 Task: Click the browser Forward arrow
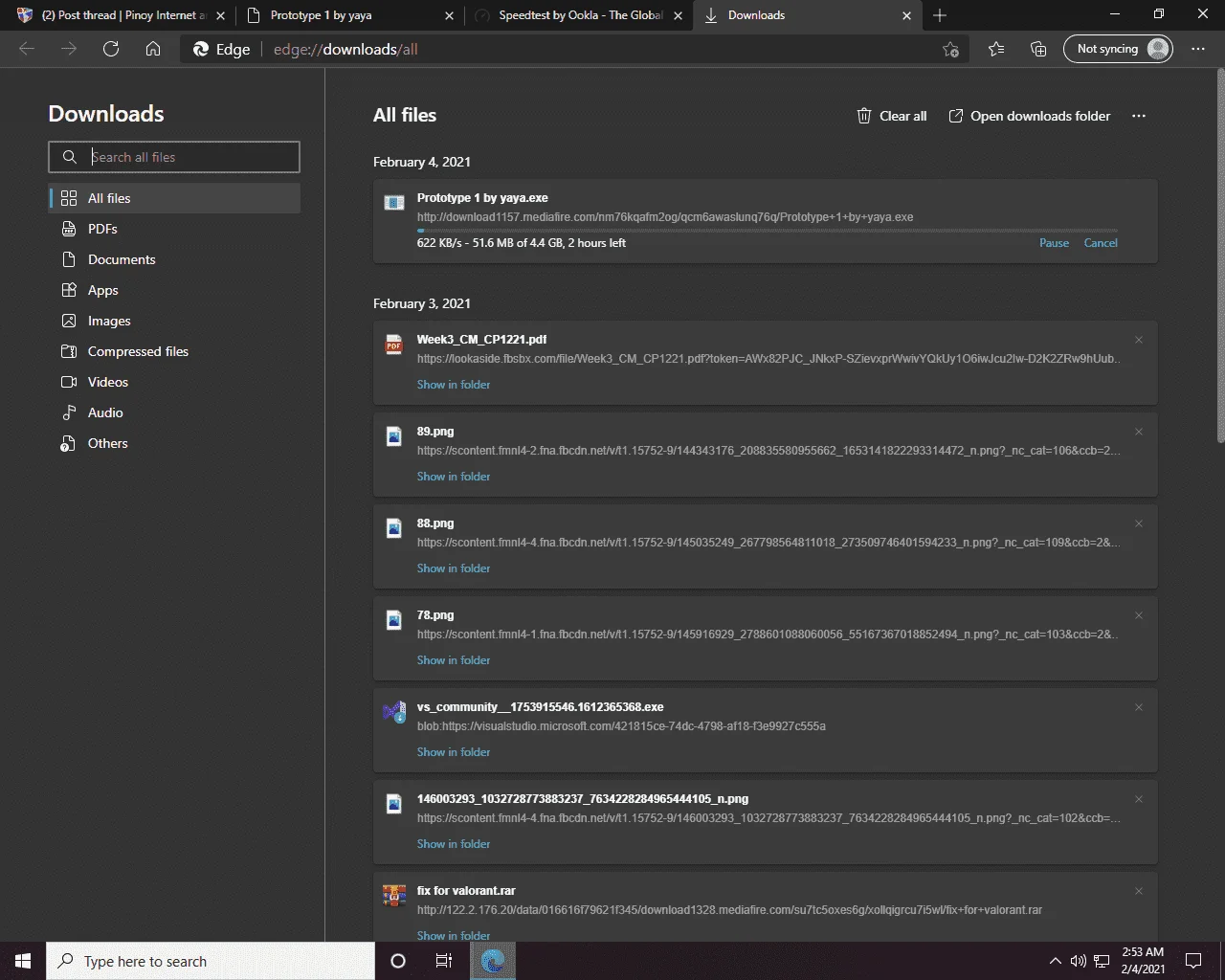pyautogui.click(x=69, y=49)
